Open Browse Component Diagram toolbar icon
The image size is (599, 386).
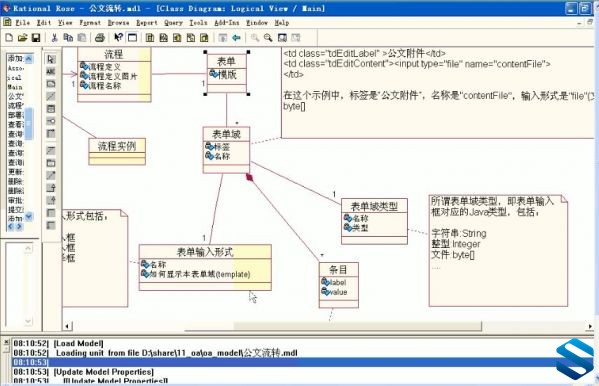(x=177, y=37)
